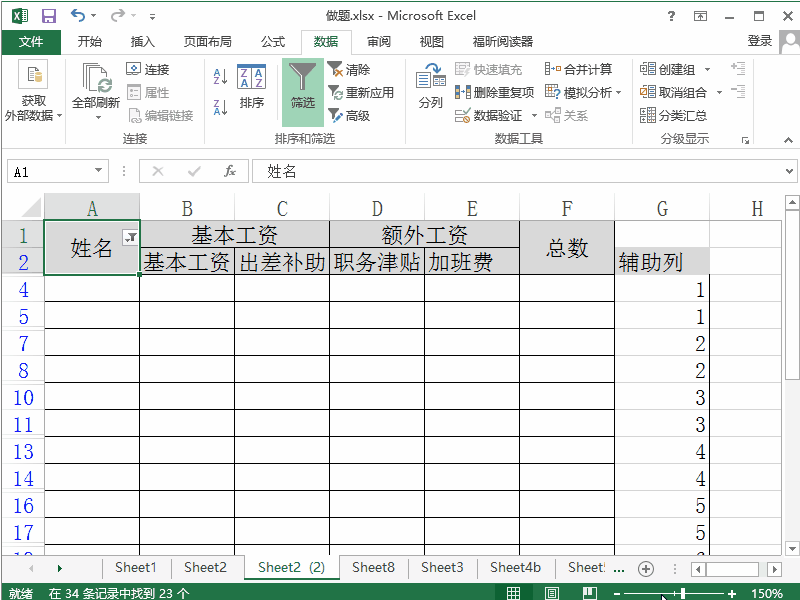Select the 分列 (Text to Columns) icon
This screenshot has height=600, width=800.
click(430, 90)
